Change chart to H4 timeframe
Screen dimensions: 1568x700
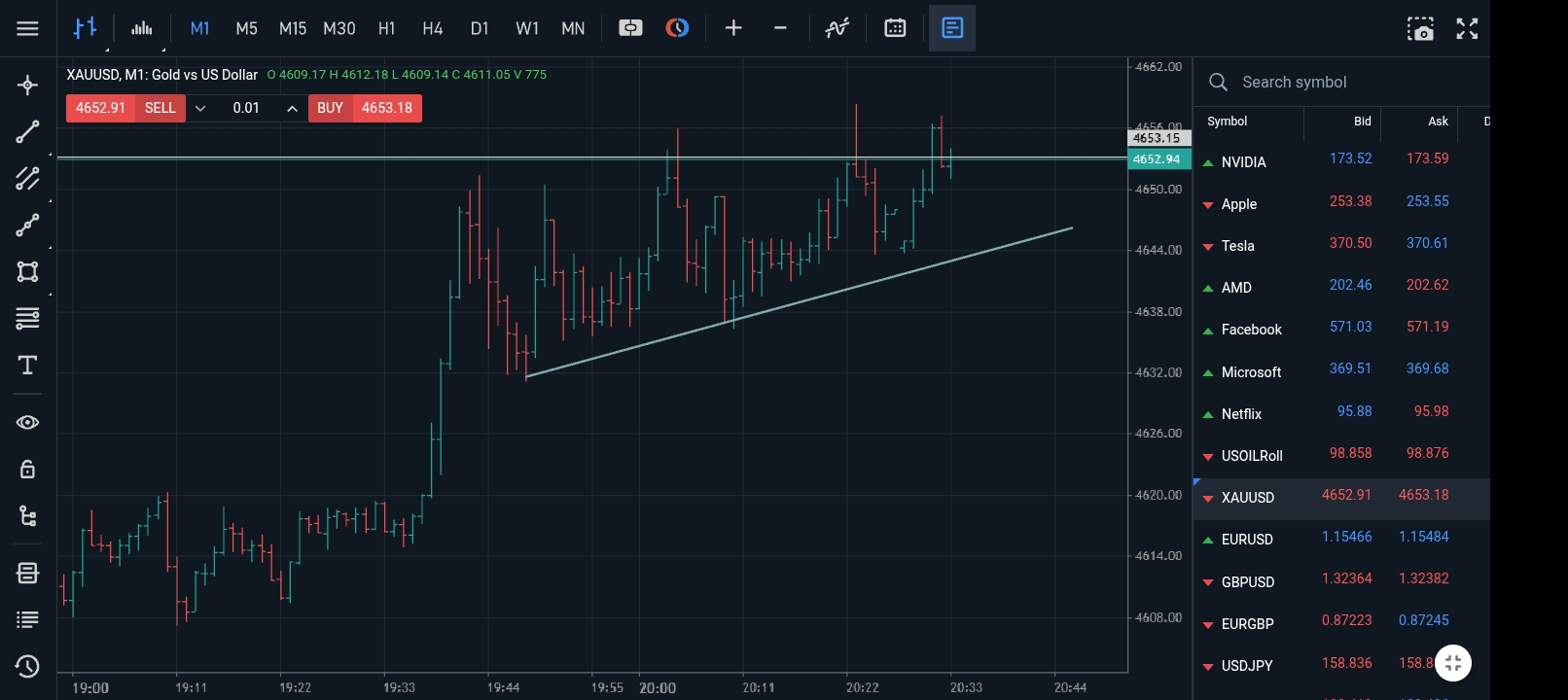click(x=433, y=28)
